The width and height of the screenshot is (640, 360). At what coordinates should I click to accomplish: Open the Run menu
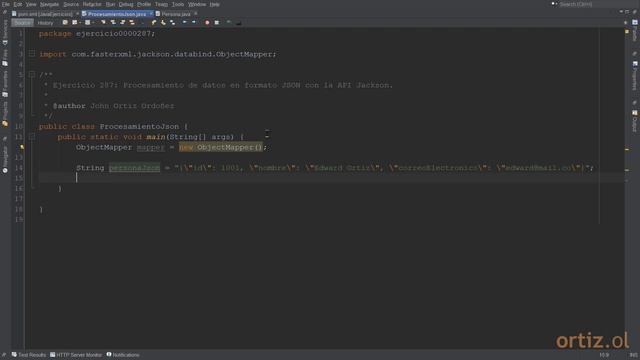click(x=110, y=4)
